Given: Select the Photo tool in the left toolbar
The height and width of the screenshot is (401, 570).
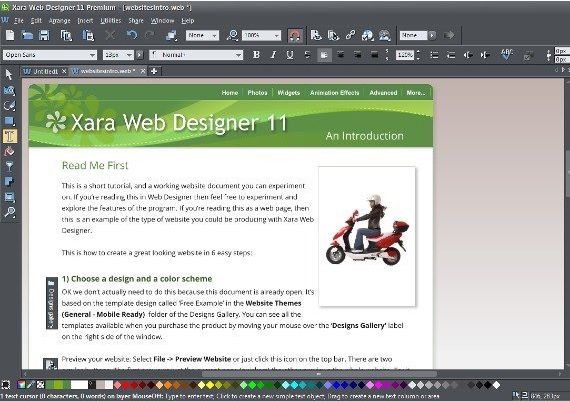Looking at the screenshot, I should [9, 91].
